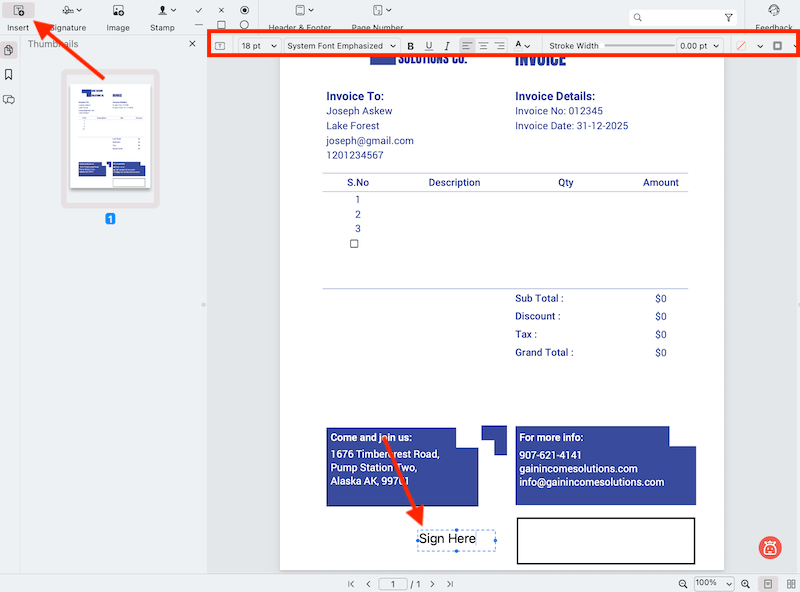Viewport: 800px width, 592px height.
Task: Go to the first page
Action: point(351,584)
